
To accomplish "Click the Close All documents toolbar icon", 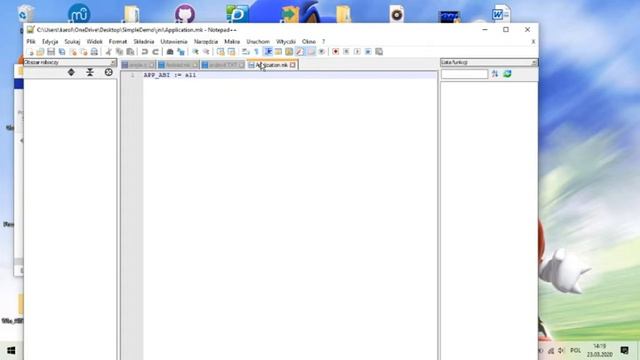I will [x=84, y=52].
